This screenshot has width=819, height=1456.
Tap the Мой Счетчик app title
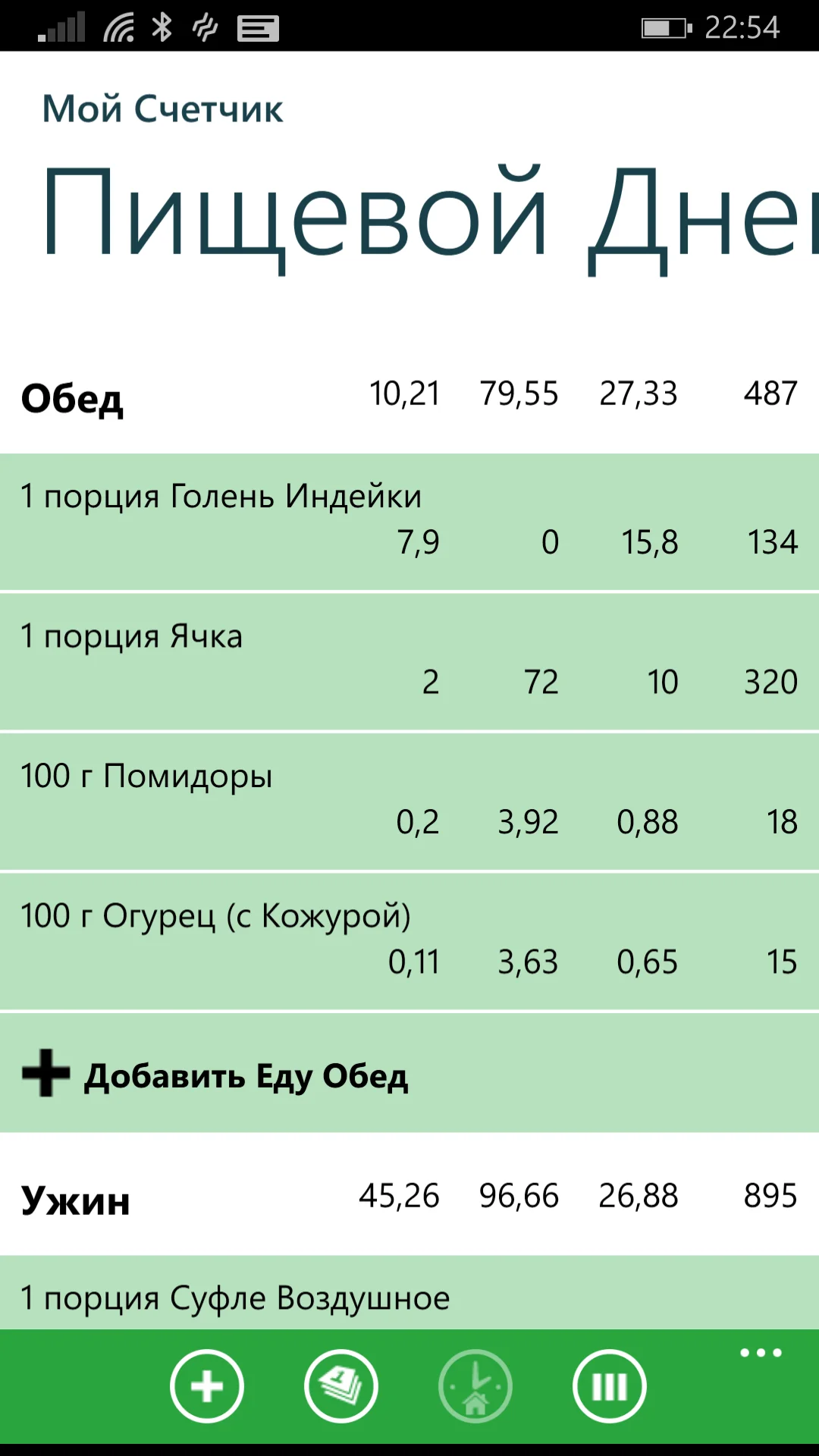[163, 109]
